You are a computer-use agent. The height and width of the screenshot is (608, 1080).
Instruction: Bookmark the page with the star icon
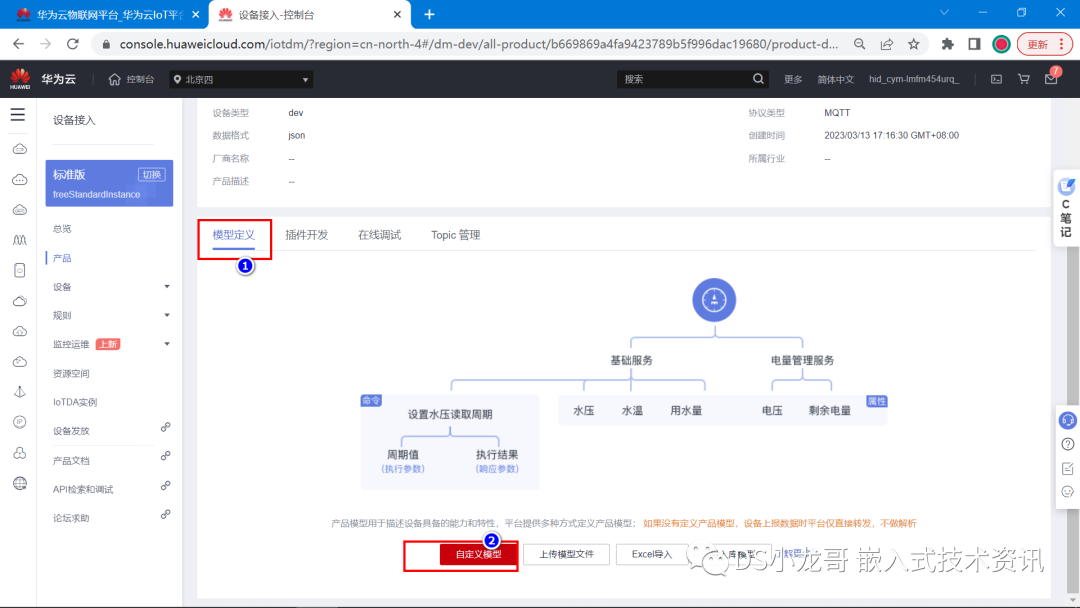click(914, 45)
